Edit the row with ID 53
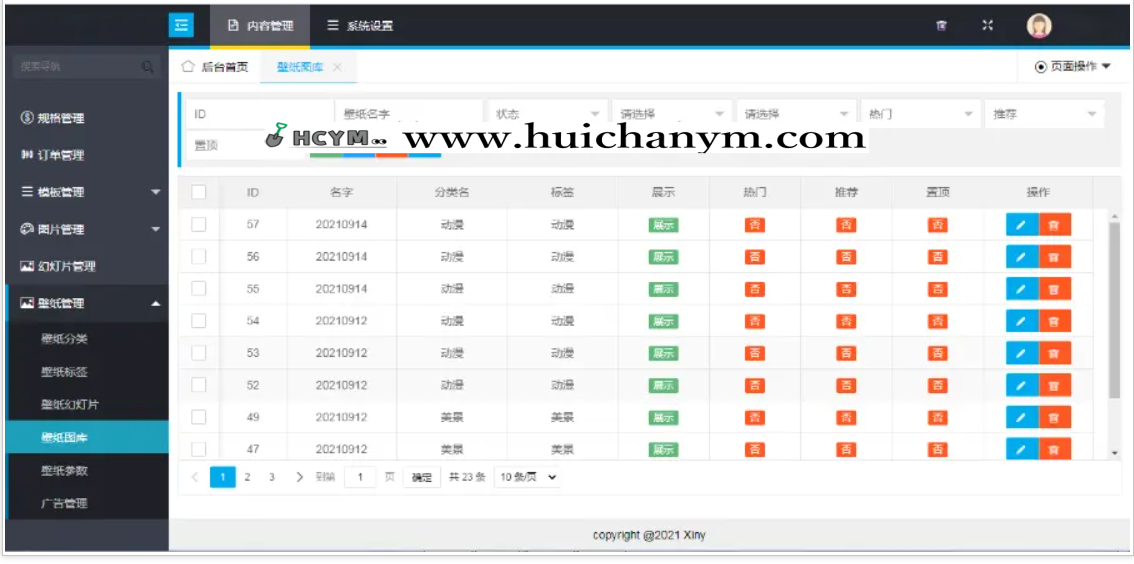 [1022, 354]
